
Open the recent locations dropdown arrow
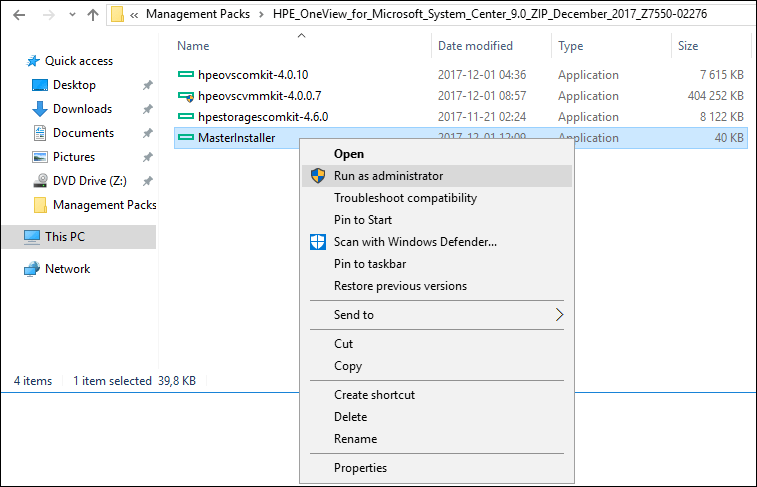[x=72, y=14]
